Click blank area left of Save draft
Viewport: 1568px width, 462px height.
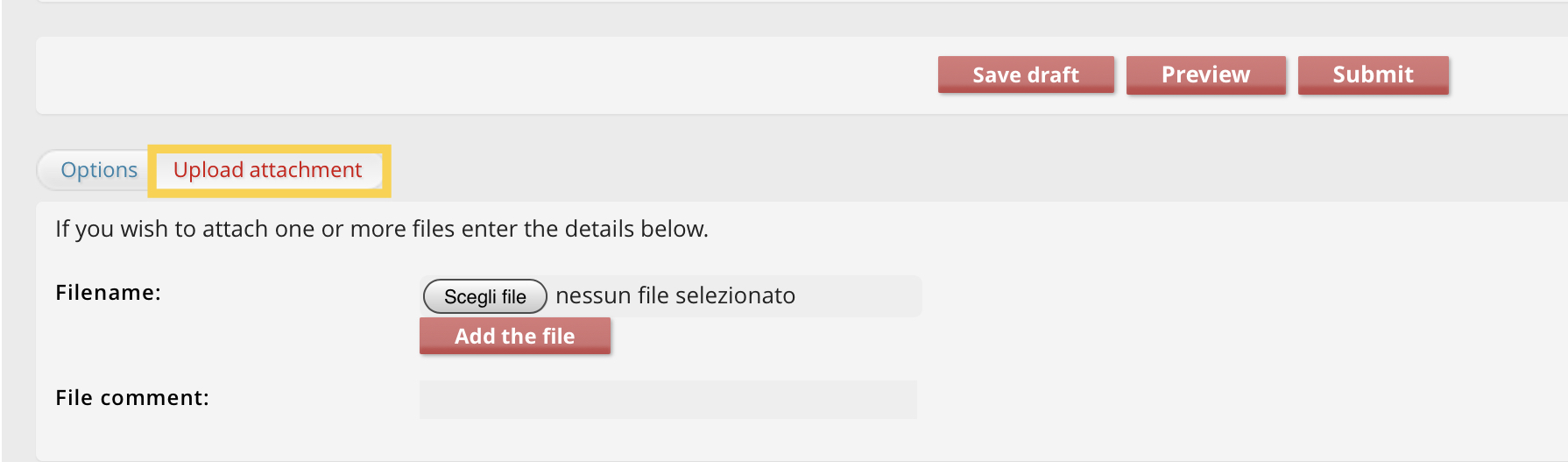point(526,75)
